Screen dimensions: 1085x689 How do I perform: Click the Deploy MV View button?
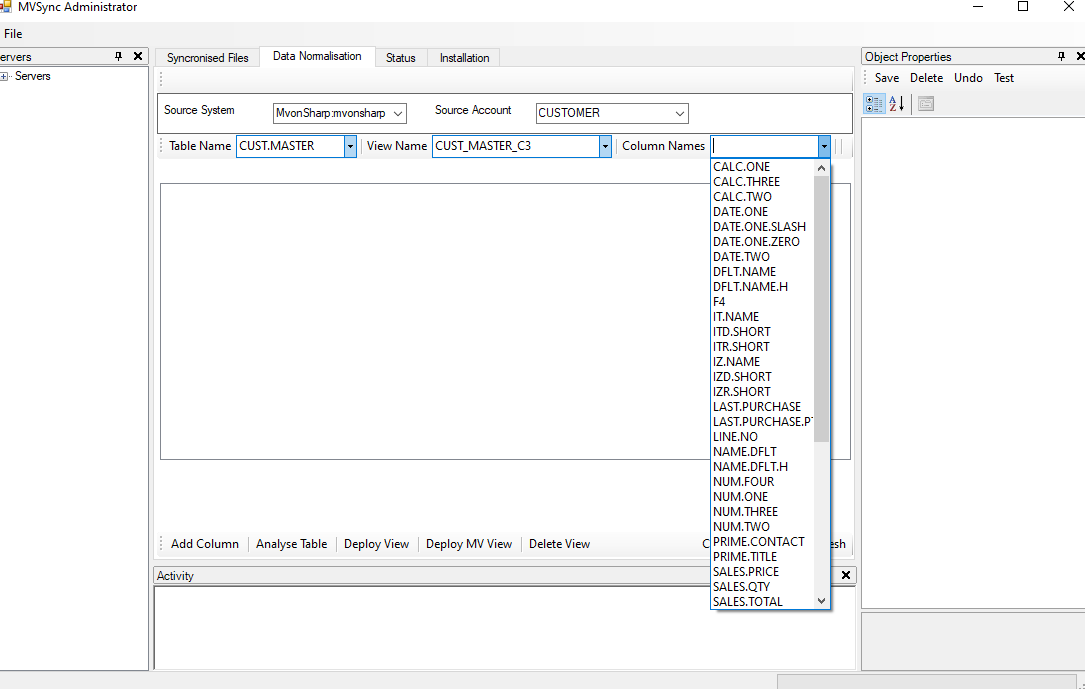468,544
